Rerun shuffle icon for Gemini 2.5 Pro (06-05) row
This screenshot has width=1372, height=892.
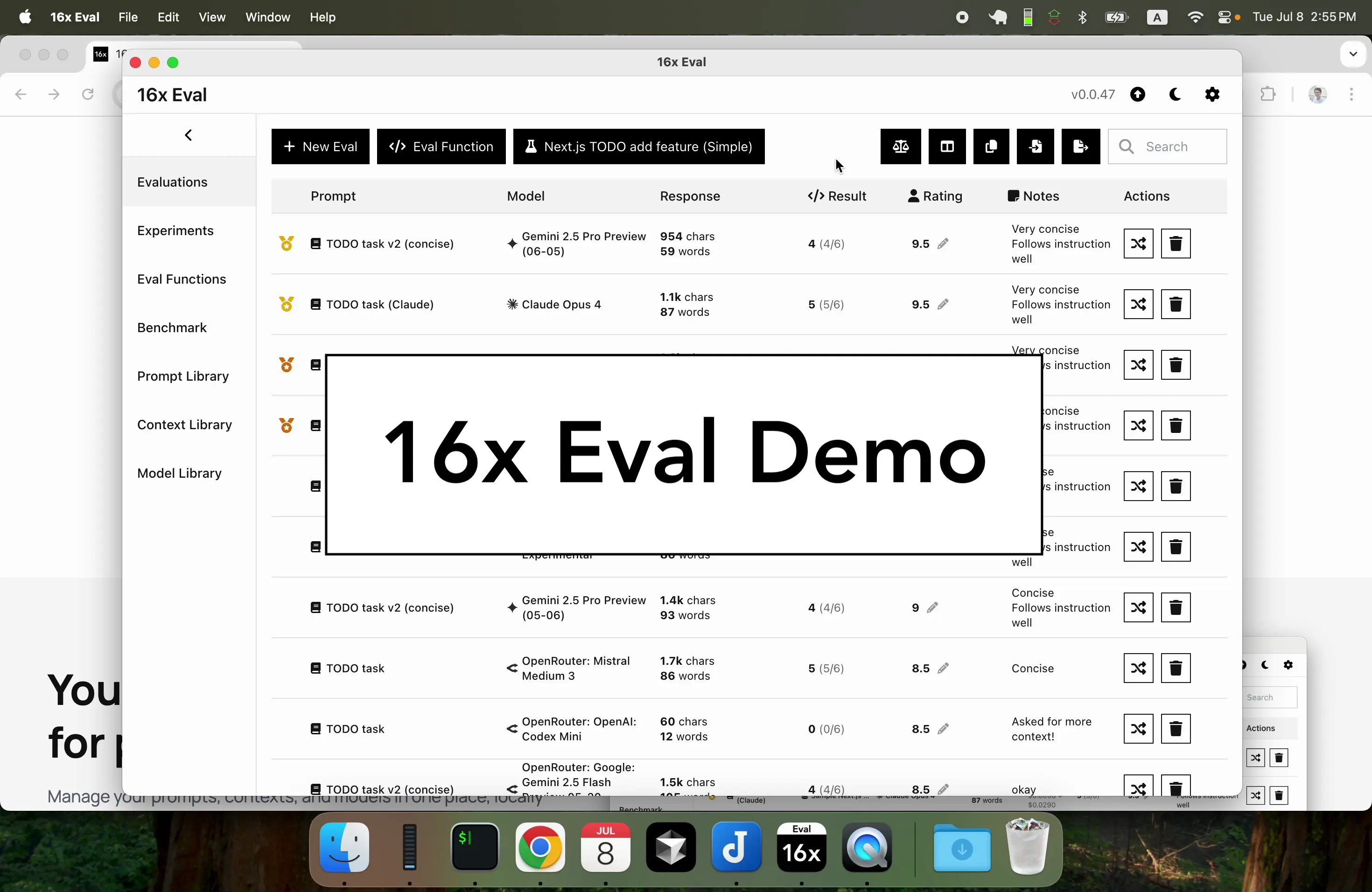(x=1139, y=244)
